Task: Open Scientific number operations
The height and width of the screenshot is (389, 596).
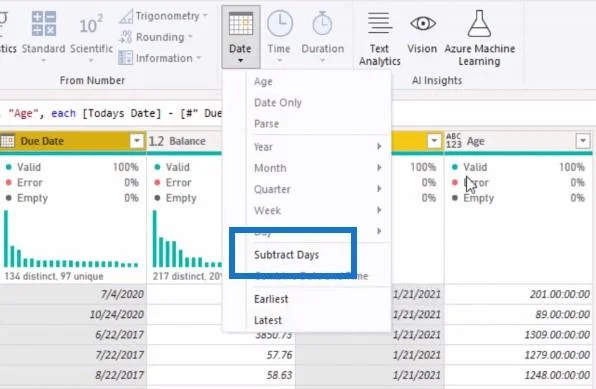Action: [91, 37]
